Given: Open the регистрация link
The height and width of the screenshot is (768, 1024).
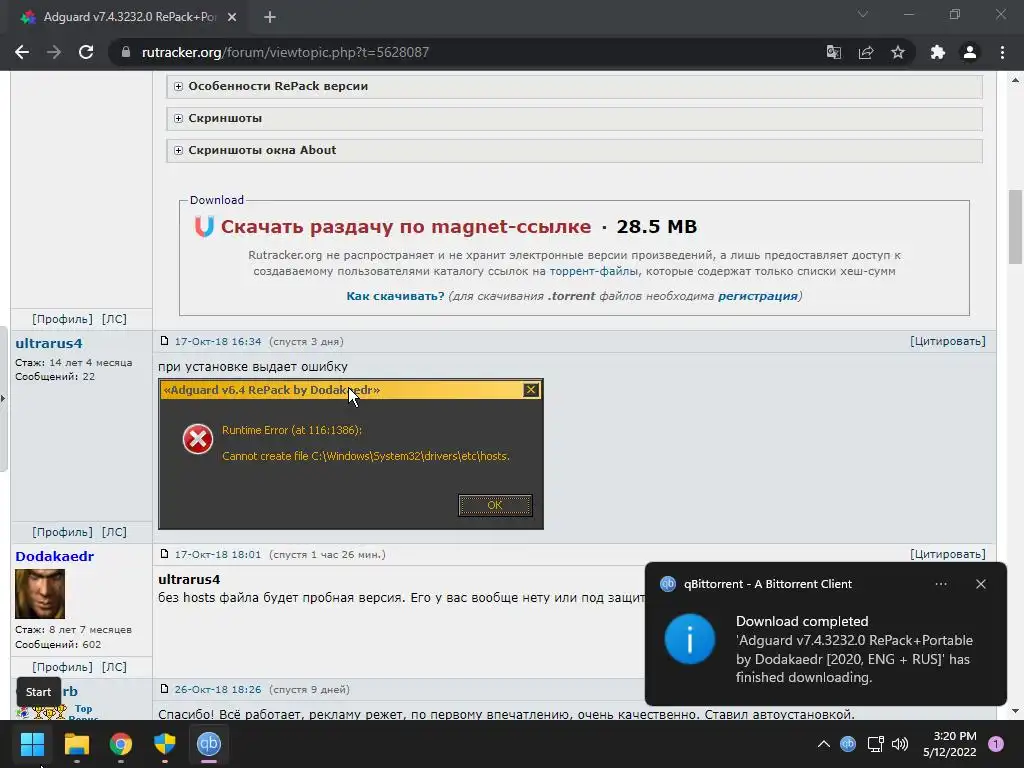Looking at the screenshot, I should (758, 296).
